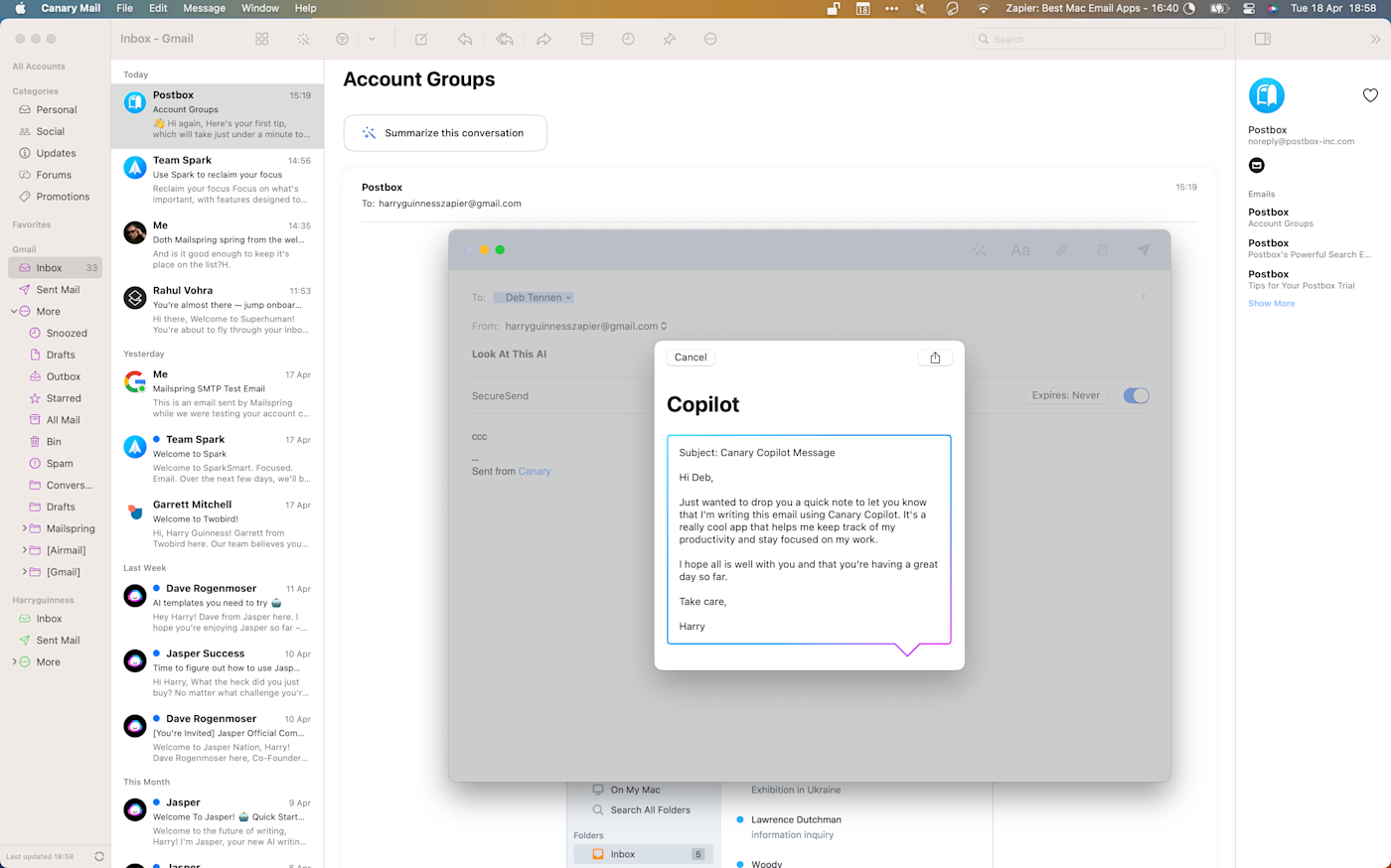Click the send icon in compose window

tap(1144, 250)
